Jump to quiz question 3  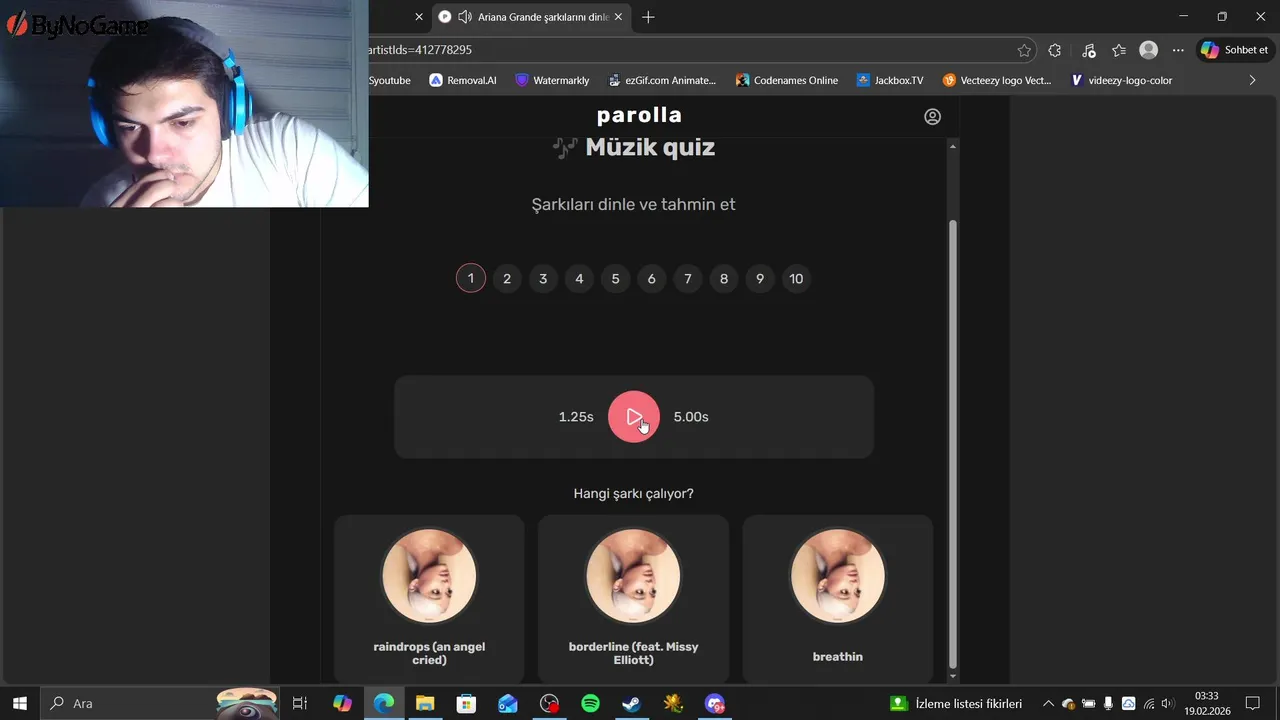click(543, 278)
